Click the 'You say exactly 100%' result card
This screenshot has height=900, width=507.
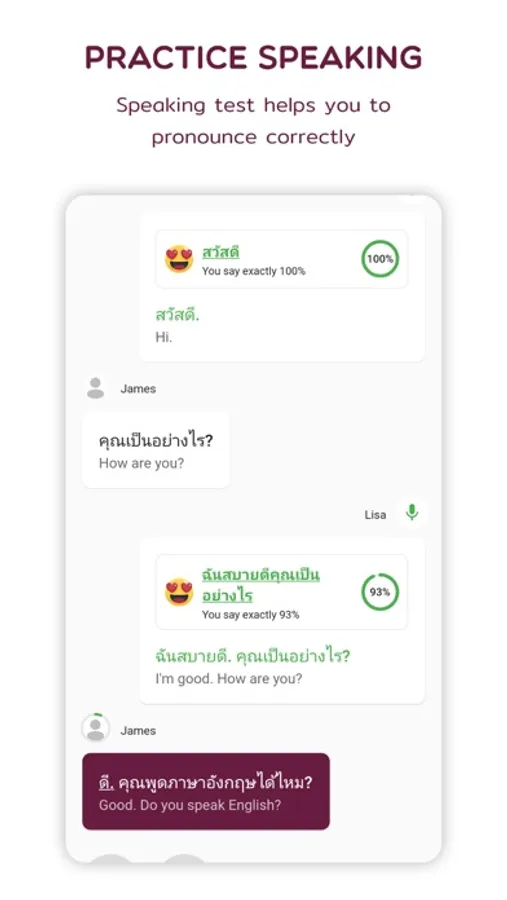point(281,259)
